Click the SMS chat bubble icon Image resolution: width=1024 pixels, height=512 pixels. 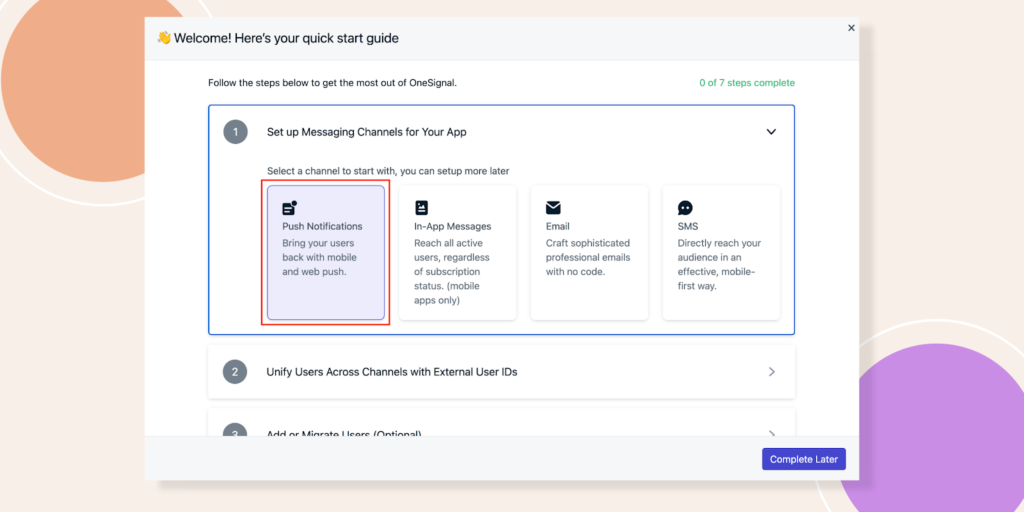(685, 208)
